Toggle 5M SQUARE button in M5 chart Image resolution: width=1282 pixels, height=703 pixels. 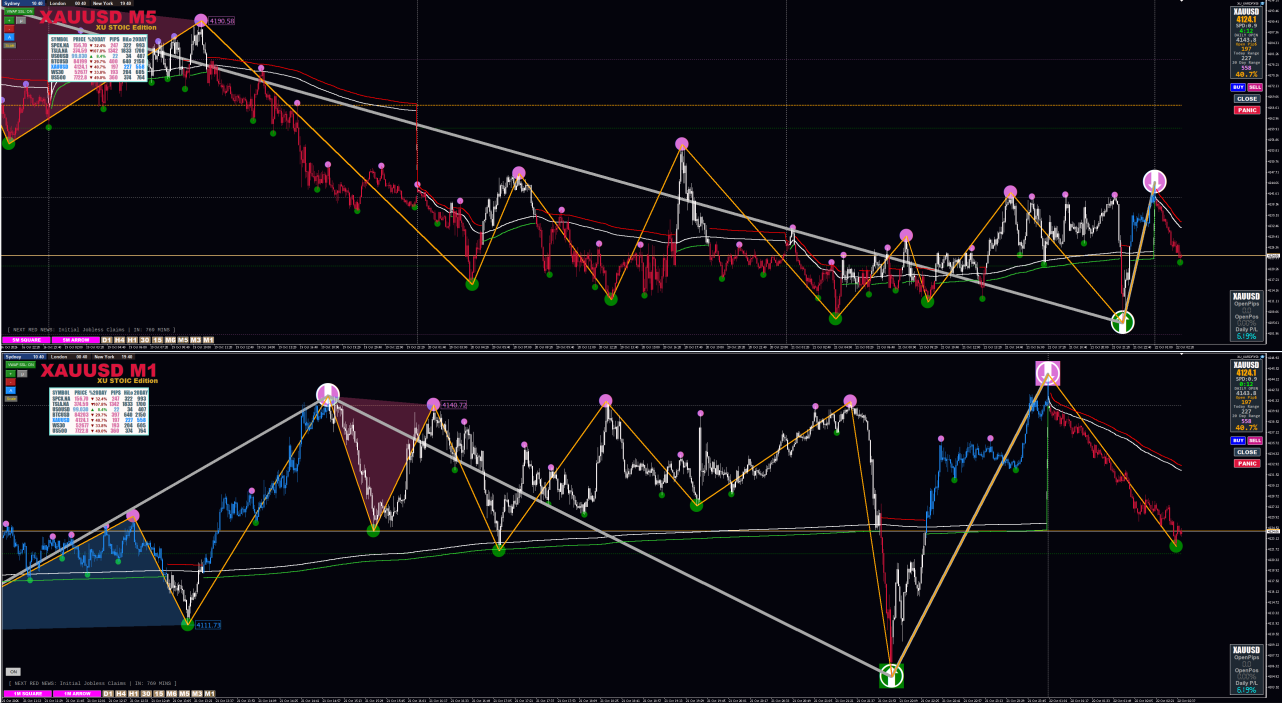pos(26,340)
